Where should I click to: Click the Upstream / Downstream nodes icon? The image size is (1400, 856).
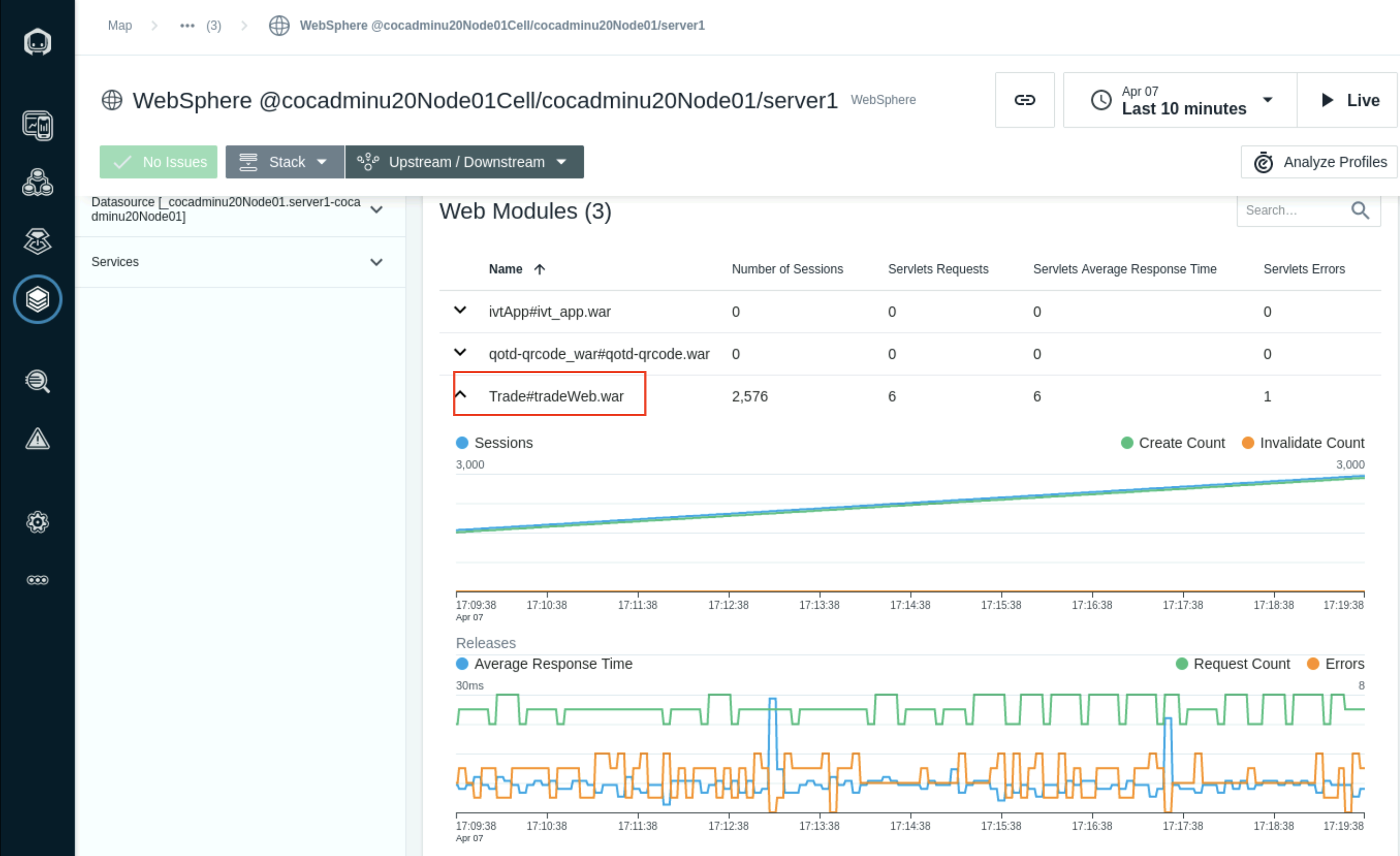point(368,162)
